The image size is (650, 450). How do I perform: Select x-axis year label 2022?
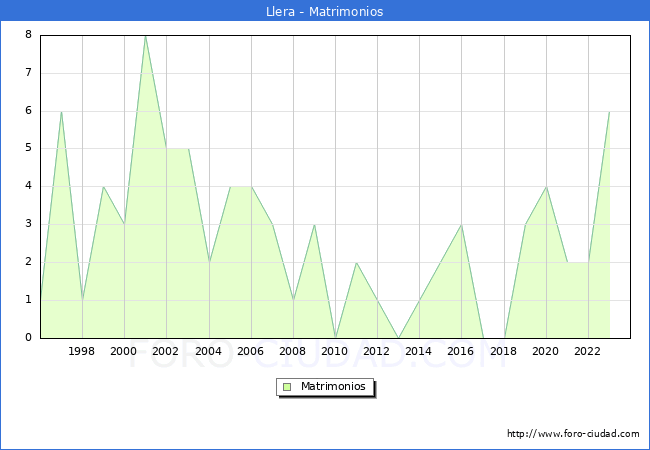[x=587, y=351]
